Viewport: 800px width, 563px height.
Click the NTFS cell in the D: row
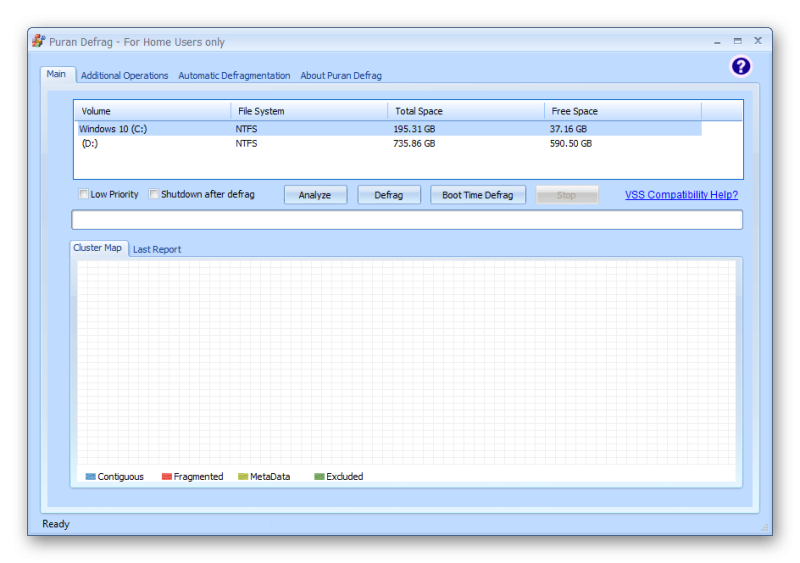[246, 144]
